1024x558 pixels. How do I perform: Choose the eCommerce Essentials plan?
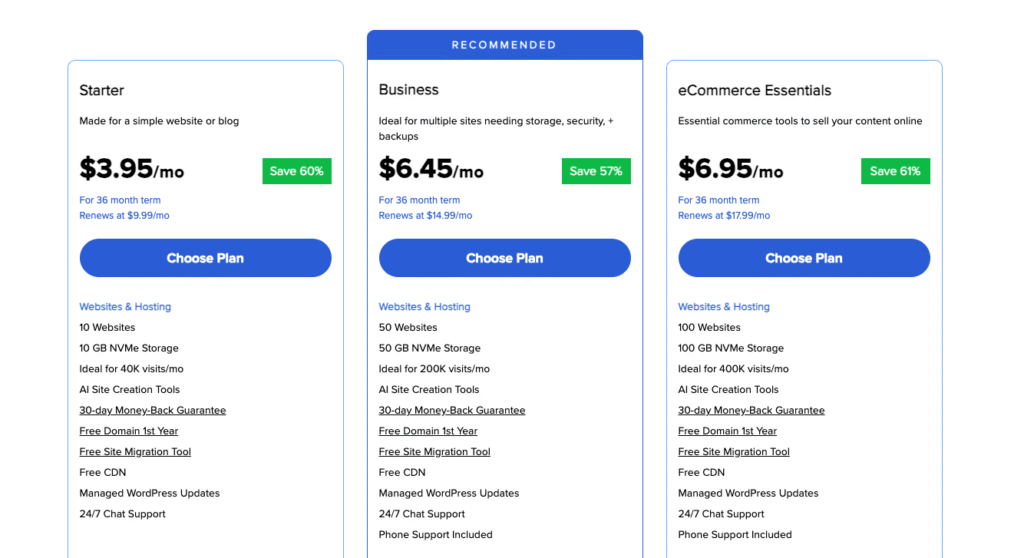[x=804, y=258]
